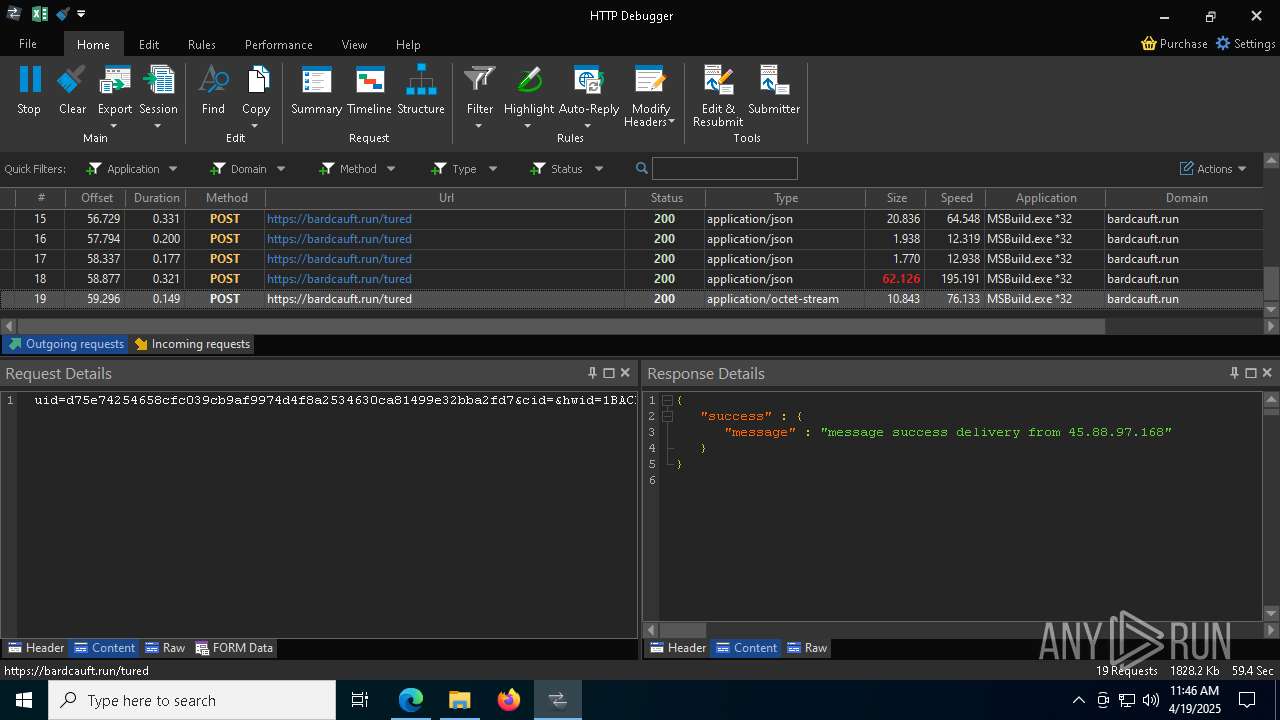Open the response Header tab
1280x720 pixels.
coord(678,648)
